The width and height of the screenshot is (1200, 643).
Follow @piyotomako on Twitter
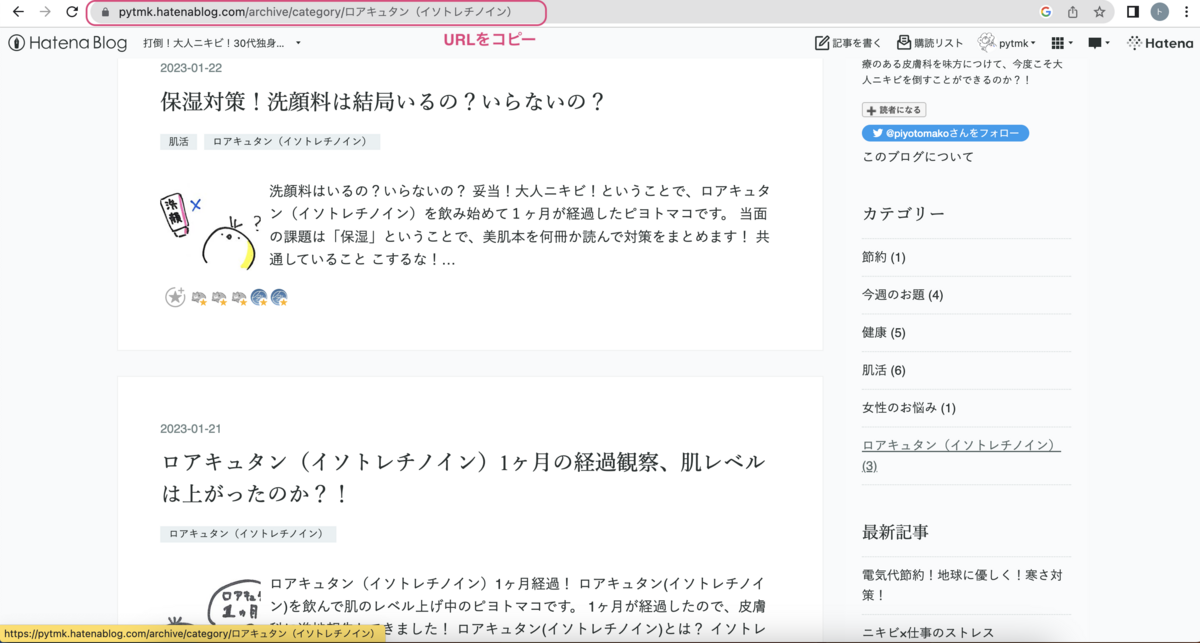point(945,133)
